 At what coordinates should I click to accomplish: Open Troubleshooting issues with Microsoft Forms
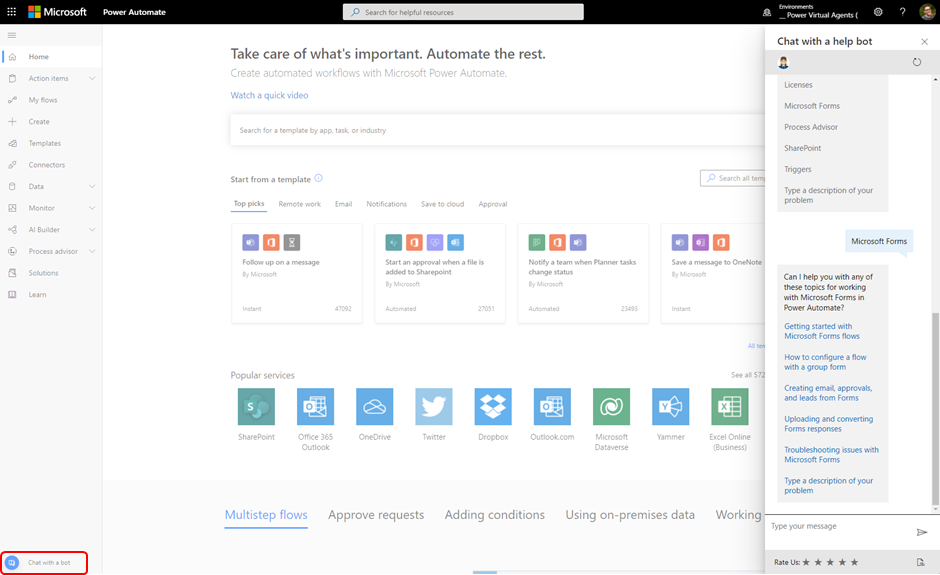pyautogui.click(x=831, y=454)
